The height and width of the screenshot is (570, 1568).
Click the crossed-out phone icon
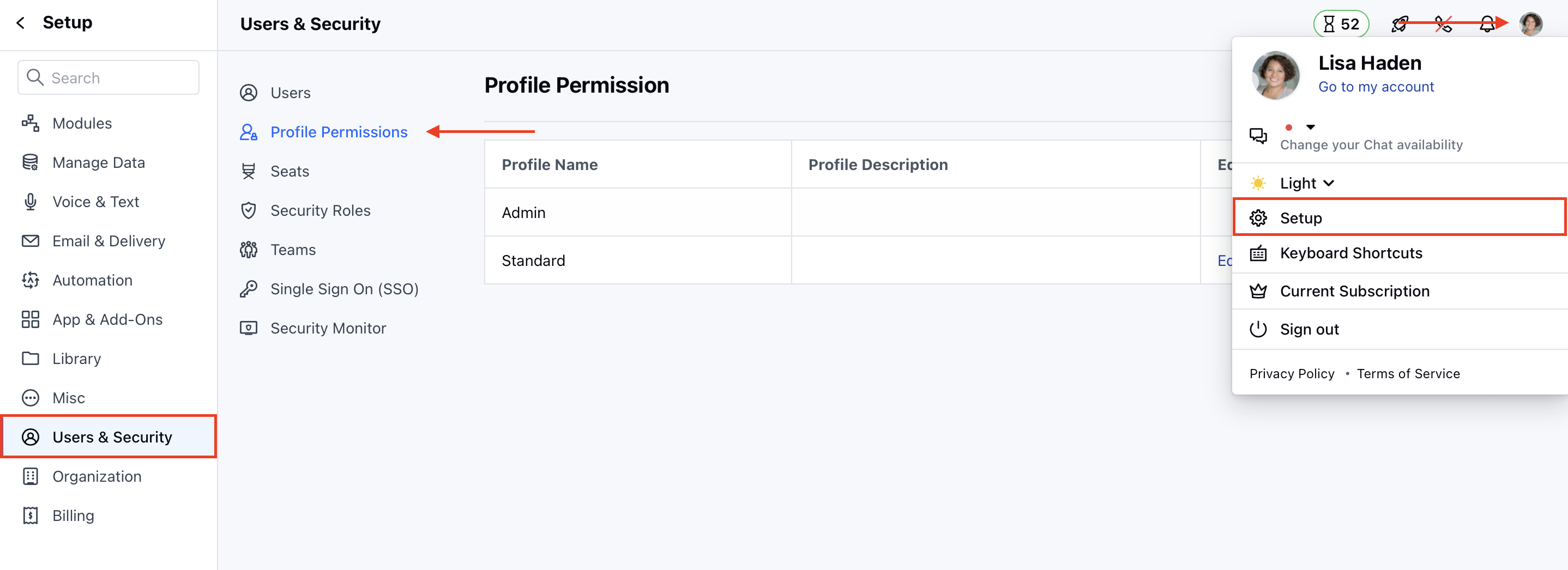[1443, 25]
